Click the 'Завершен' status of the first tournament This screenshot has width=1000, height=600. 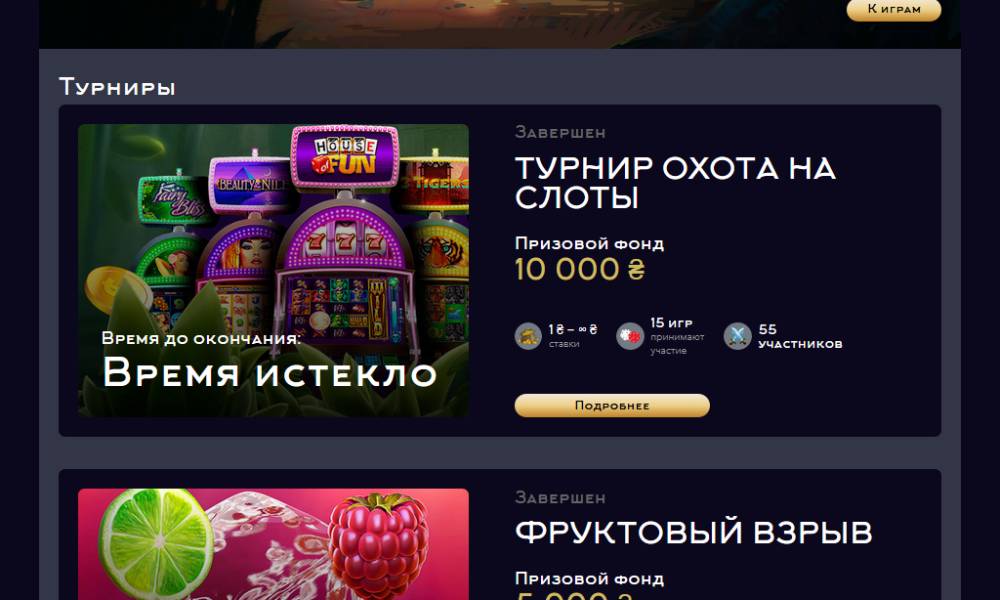(x=560, y=133)
